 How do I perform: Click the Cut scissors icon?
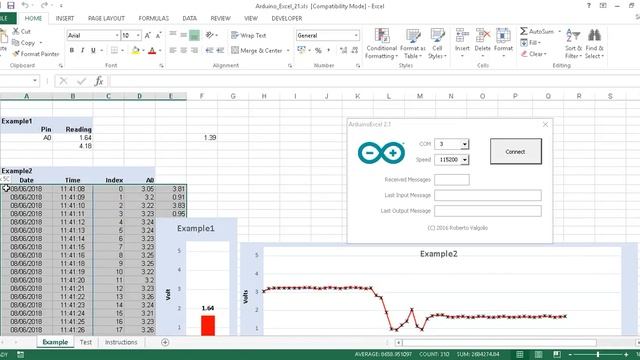[x=16, y=31]
